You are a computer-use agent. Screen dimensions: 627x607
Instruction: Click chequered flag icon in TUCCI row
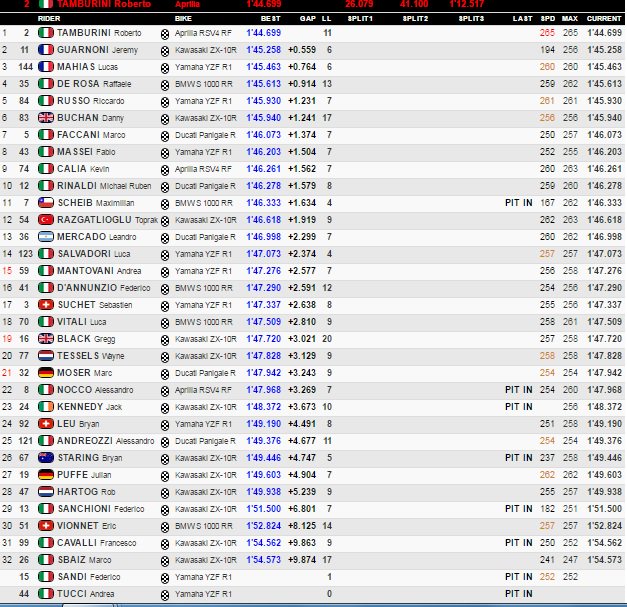pyautogui.click(x=165, y=595)
